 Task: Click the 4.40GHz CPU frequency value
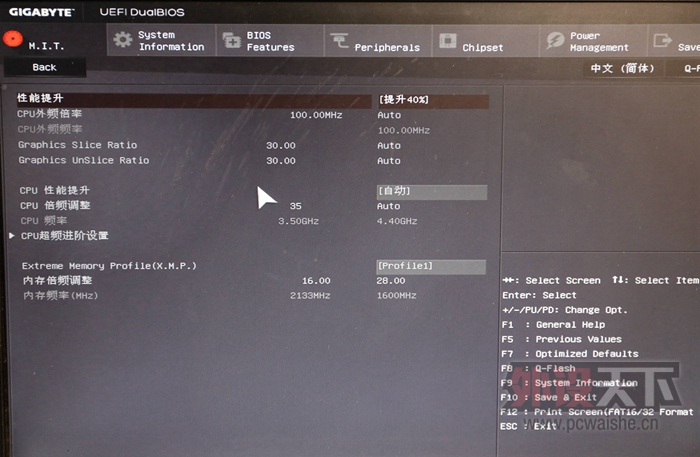coord(397,221)
